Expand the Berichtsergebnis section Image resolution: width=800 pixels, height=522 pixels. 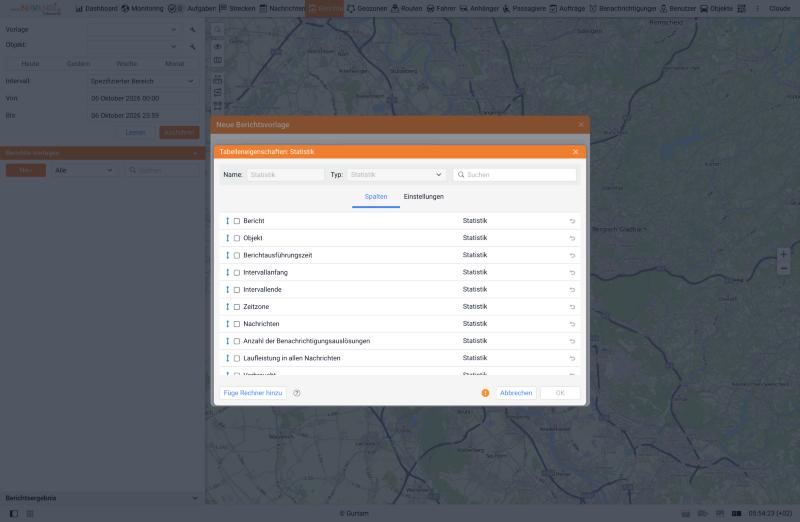(x=195, y=498)
